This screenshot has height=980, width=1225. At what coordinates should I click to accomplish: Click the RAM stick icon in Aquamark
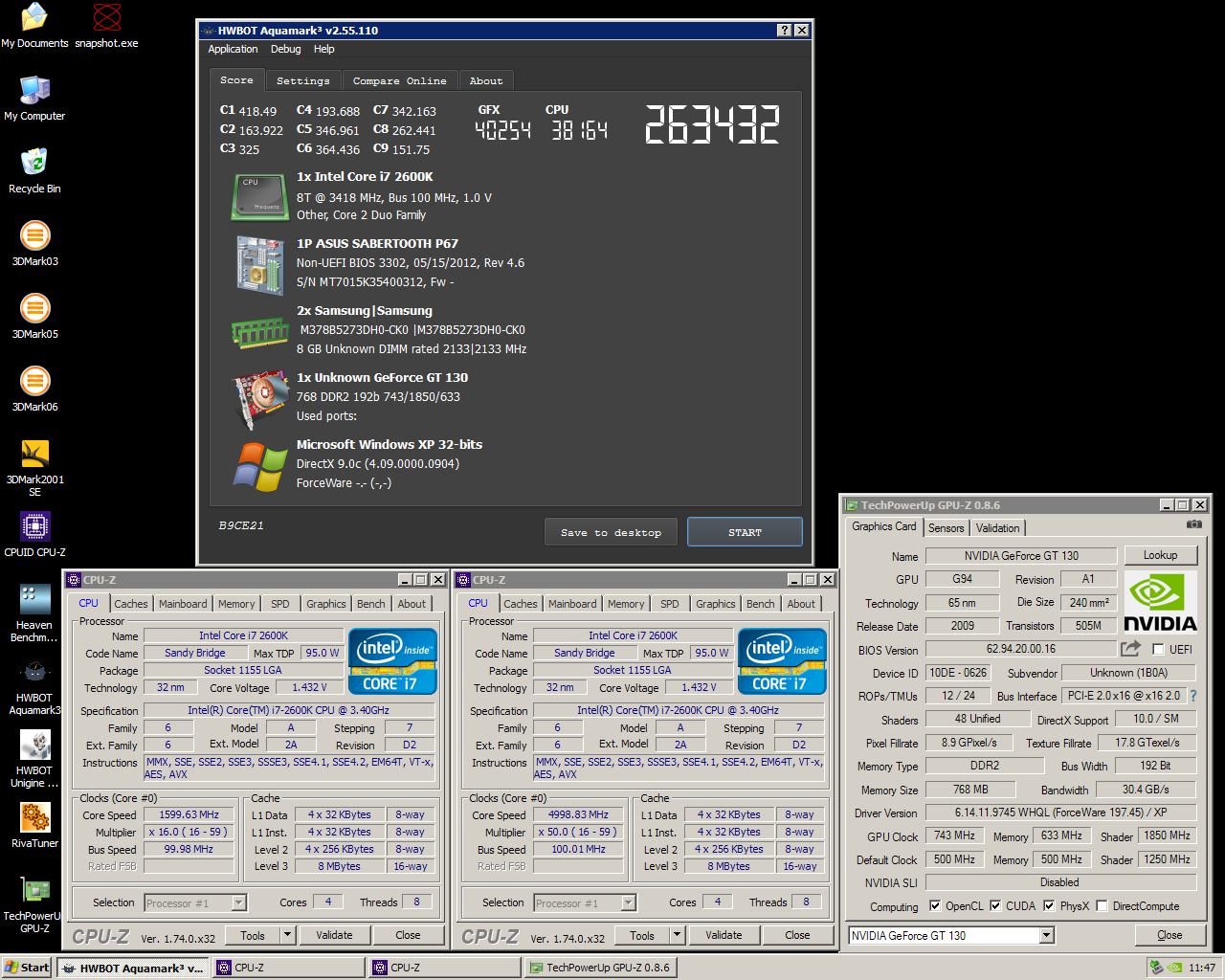pyautogui.click(x=260, y=333)
